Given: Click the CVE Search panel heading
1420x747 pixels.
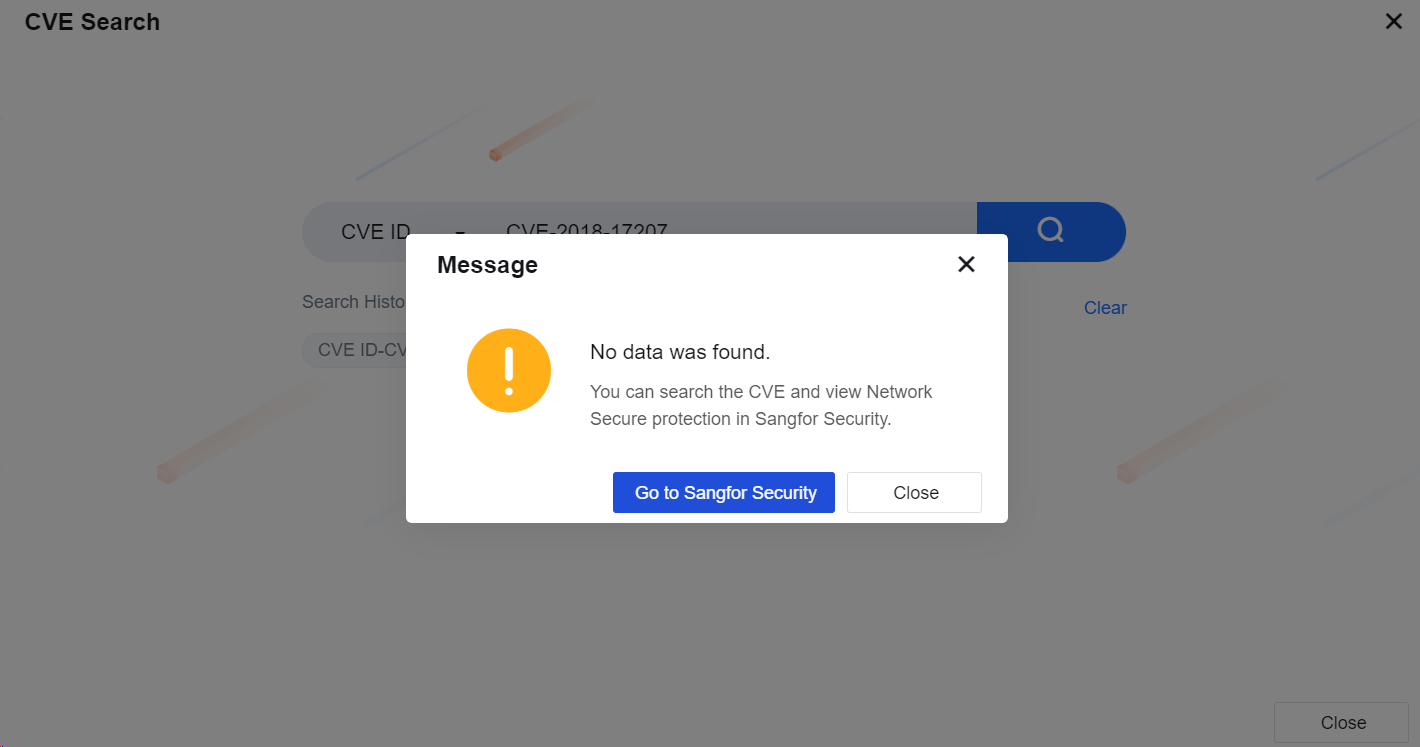Looking at the screenshot, I should click(92, 22).
